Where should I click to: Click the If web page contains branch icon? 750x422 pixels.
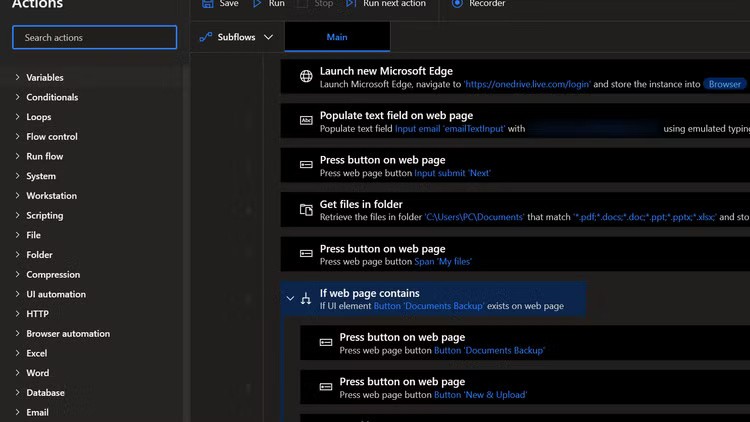pyautogui.click(x=306, y=298)
